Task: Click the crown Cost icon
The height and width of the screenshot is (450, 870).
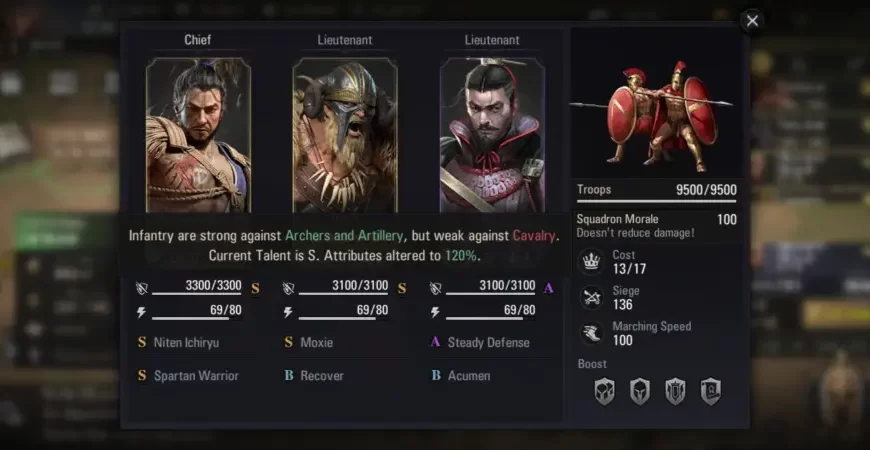Action: point(591,262)
